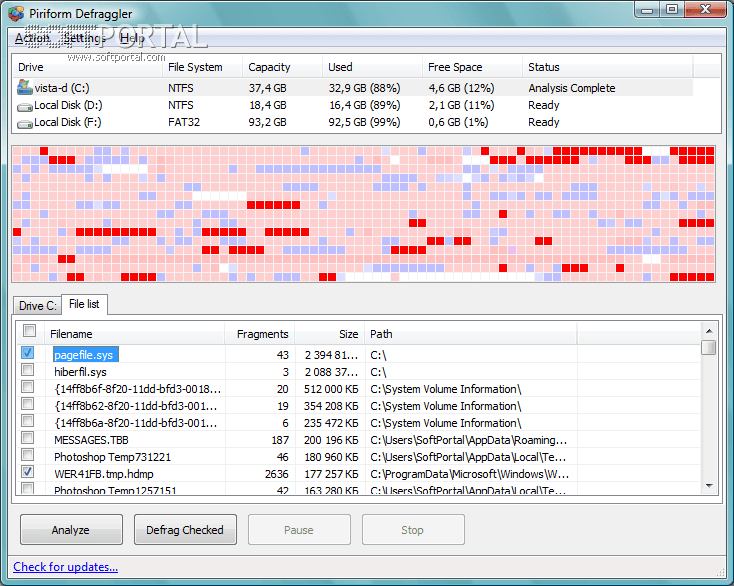Viewport: 734px width, 586px height.
Task: Click the Piriform Defraggler app icon in title bar
Action: [x=15, y=13]
